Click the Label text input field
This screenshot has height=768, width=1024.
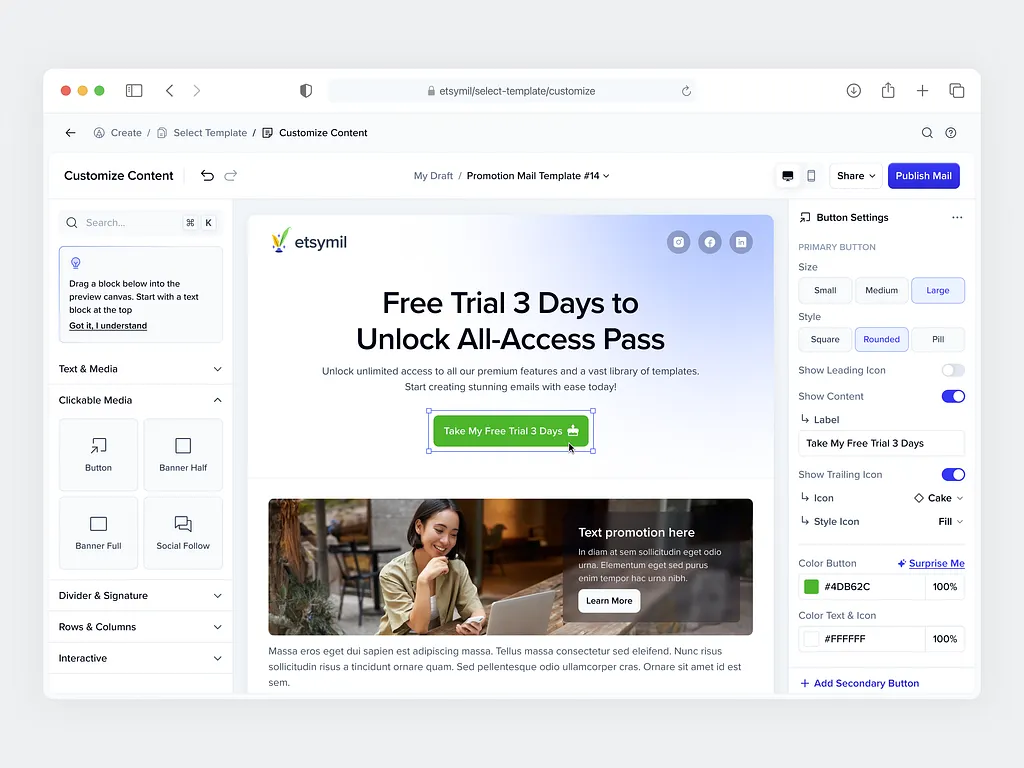coord(881,443)
